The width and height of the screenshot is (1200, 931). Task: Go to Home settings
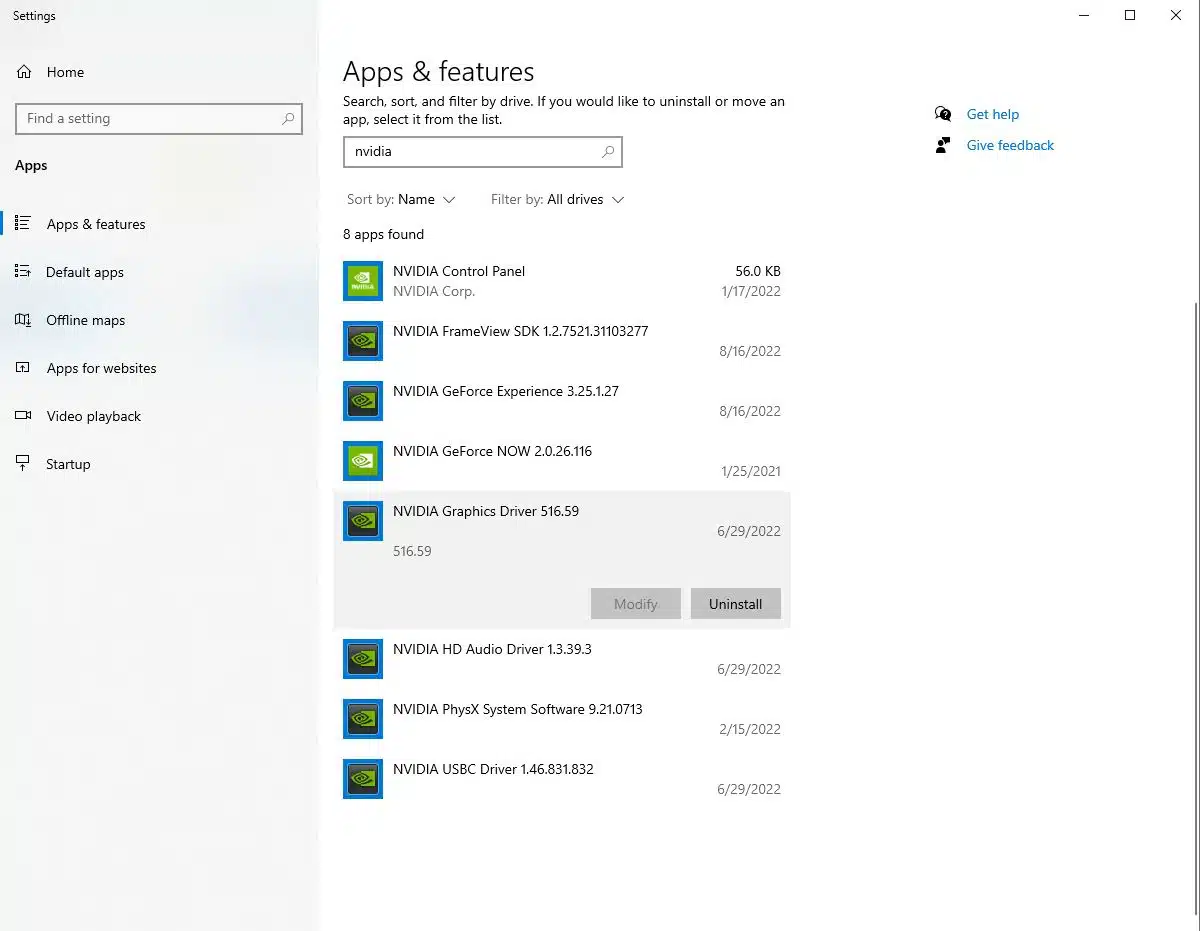coord(65,72)
